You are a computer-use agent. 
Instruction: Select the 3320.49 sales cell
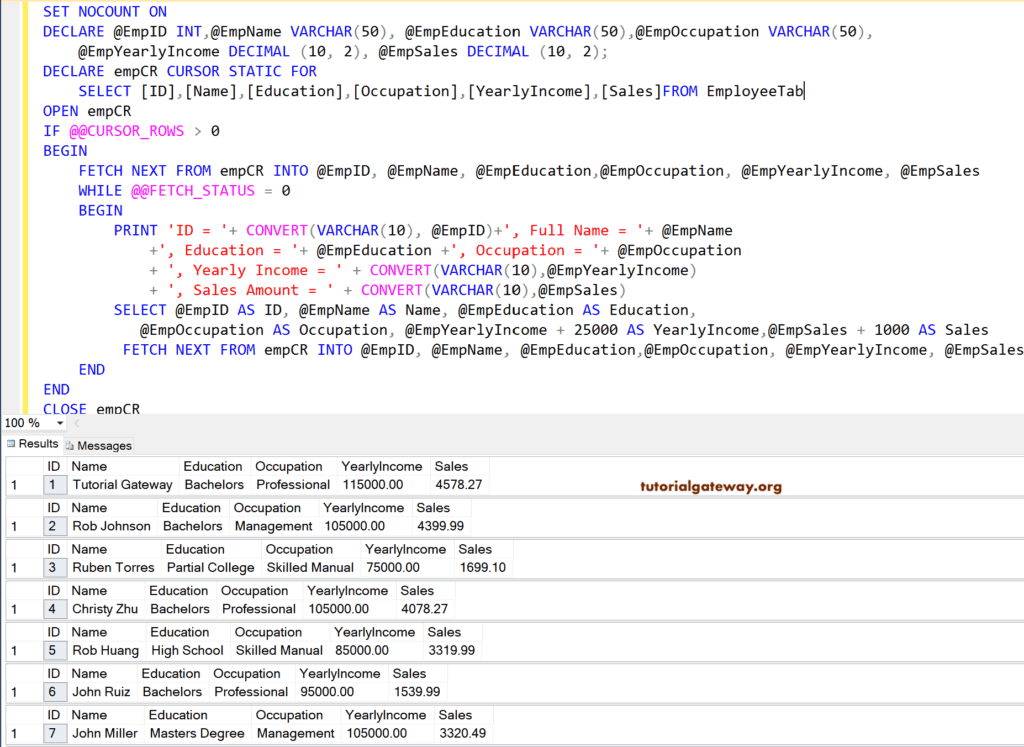464,733
